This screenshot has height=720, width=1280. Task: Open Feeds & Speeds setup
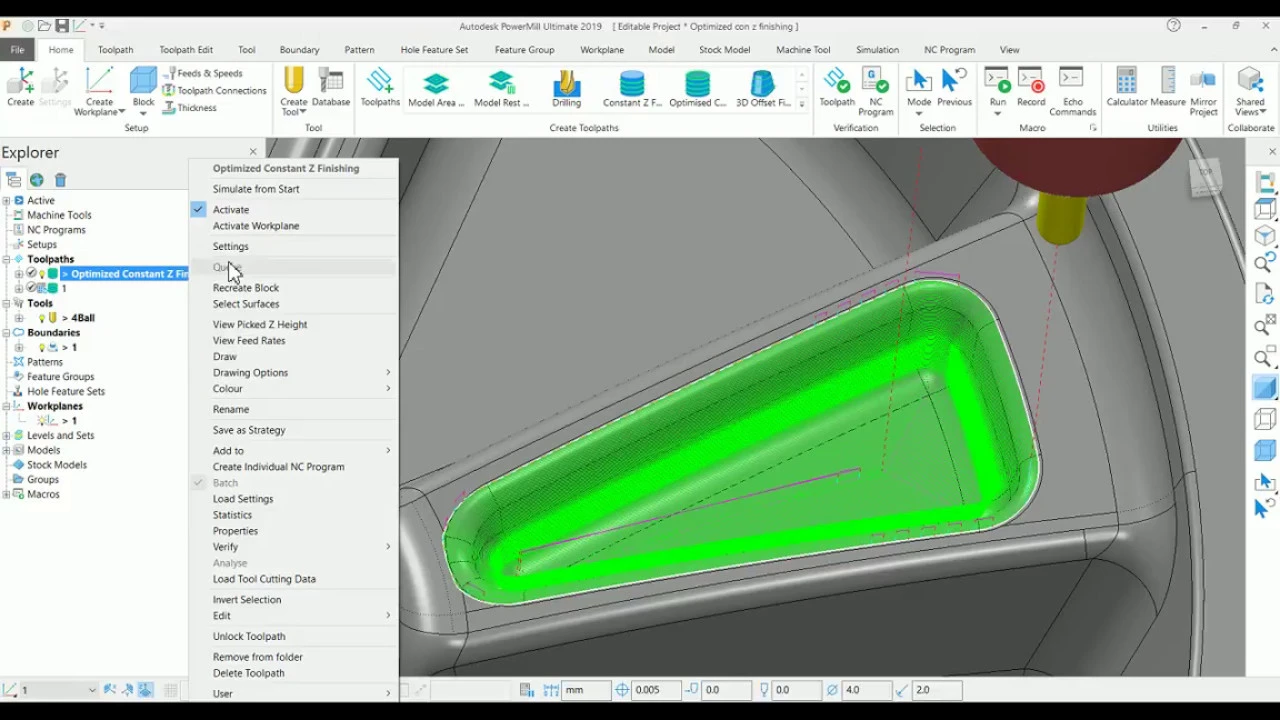click(202, 73)
